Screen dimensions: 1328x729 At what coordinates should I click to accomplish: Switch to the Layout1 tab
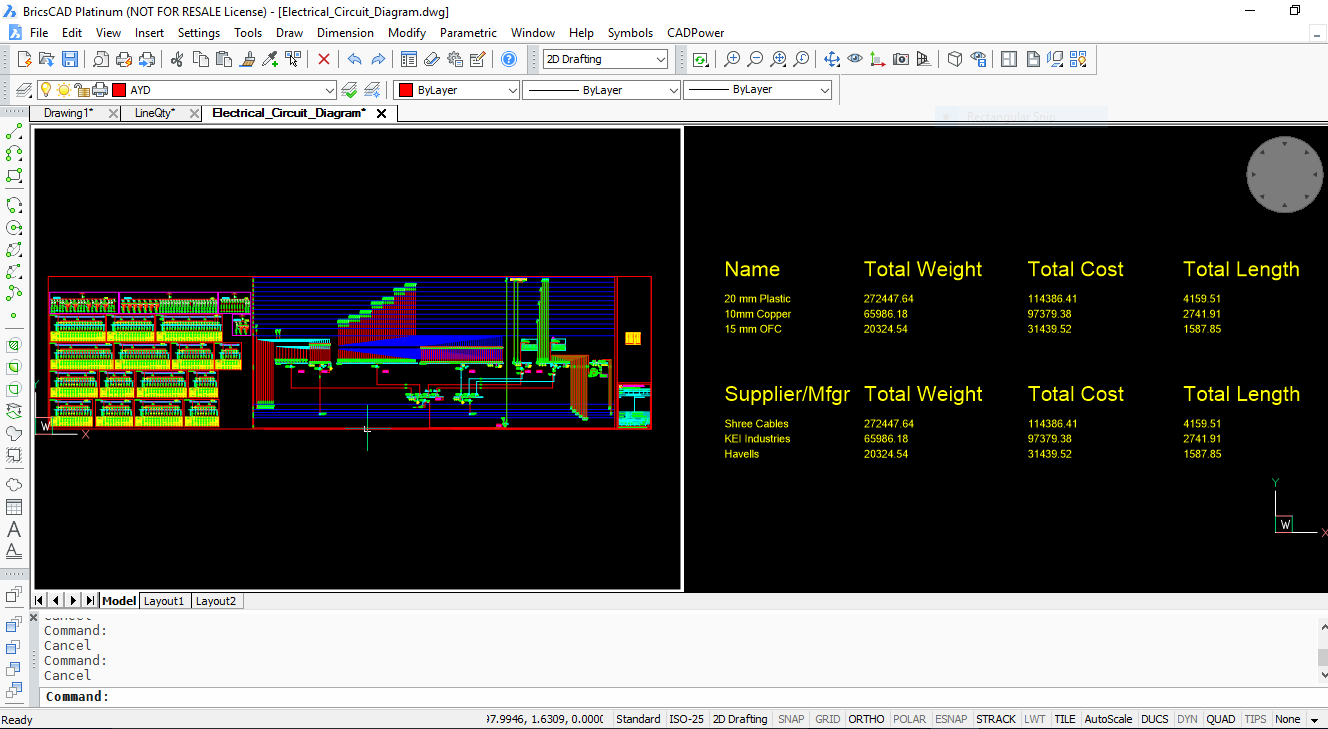coord(164,601)
